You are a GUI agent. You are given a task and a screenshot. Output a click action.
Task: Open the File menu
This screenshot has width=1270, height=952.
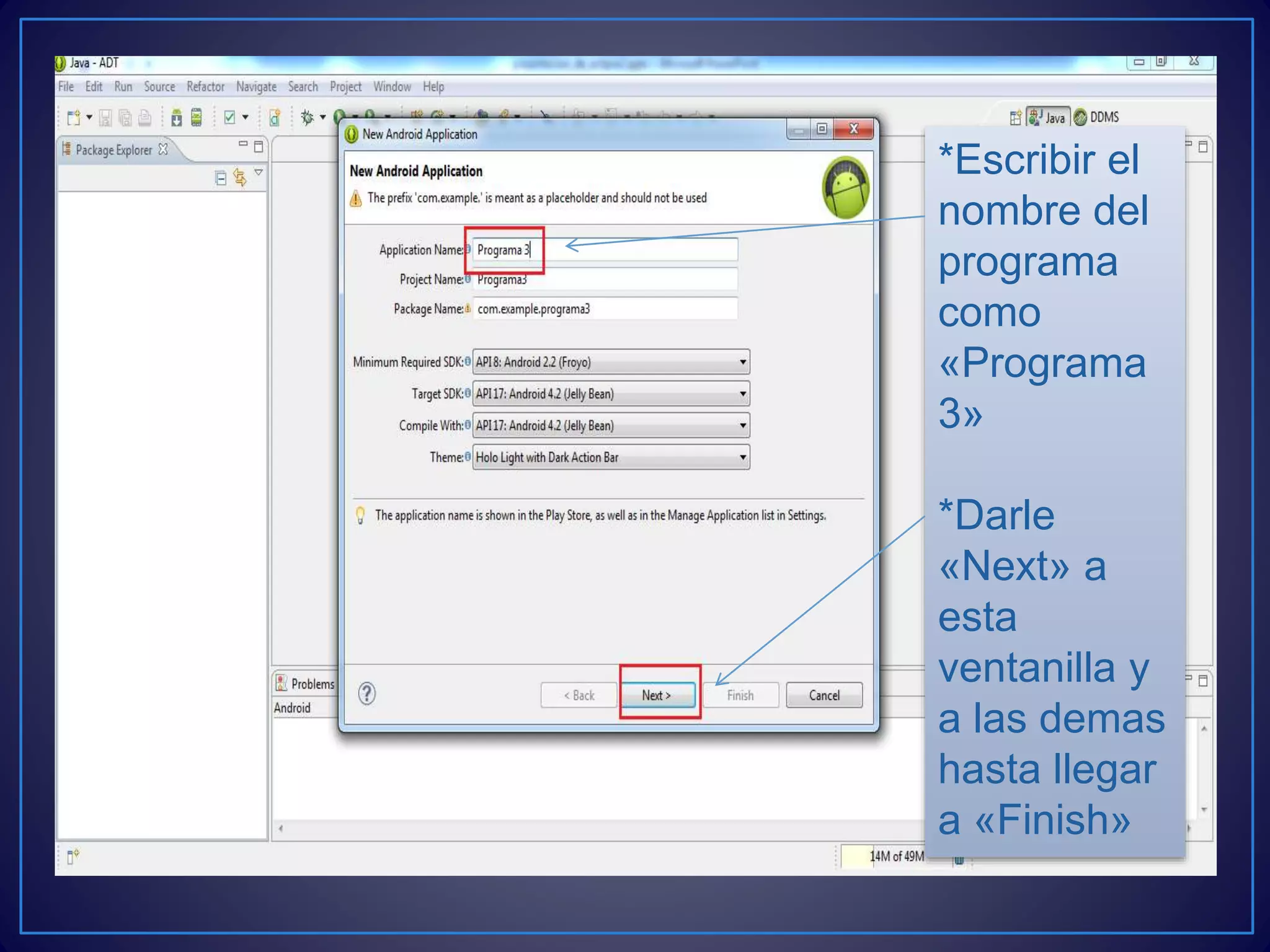point(66,87)
